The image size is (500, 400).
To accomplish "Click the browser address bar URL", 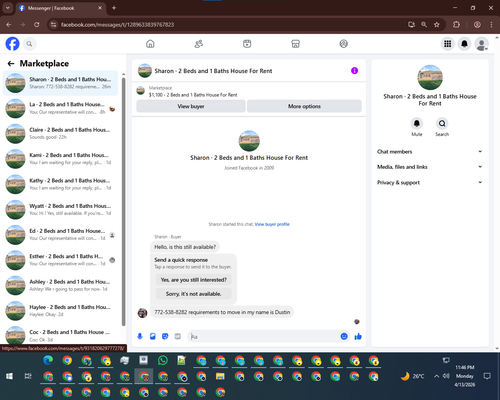I will (117, 25).
